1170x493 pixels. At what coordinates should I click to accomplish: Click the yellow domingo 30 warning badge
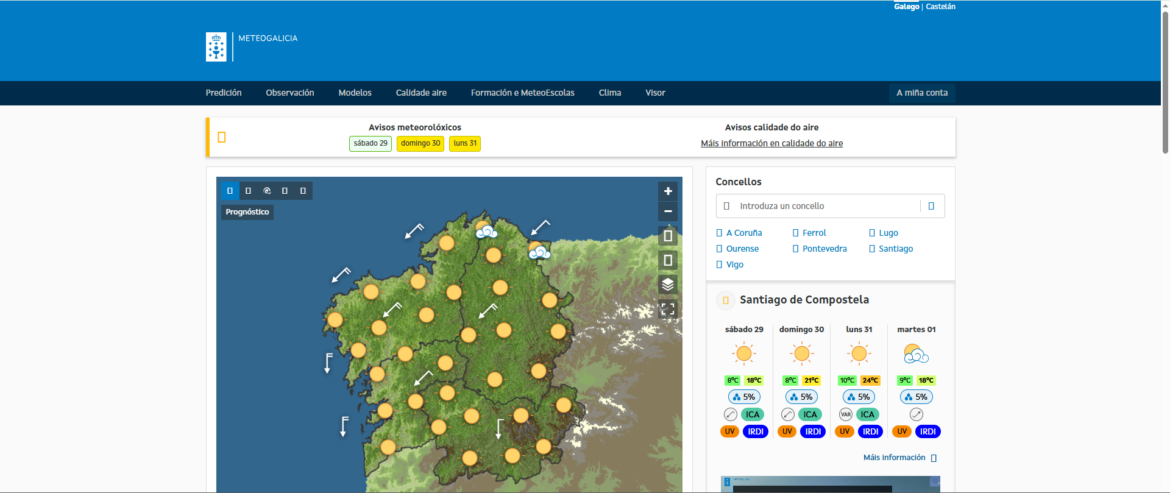click(420, 143)
